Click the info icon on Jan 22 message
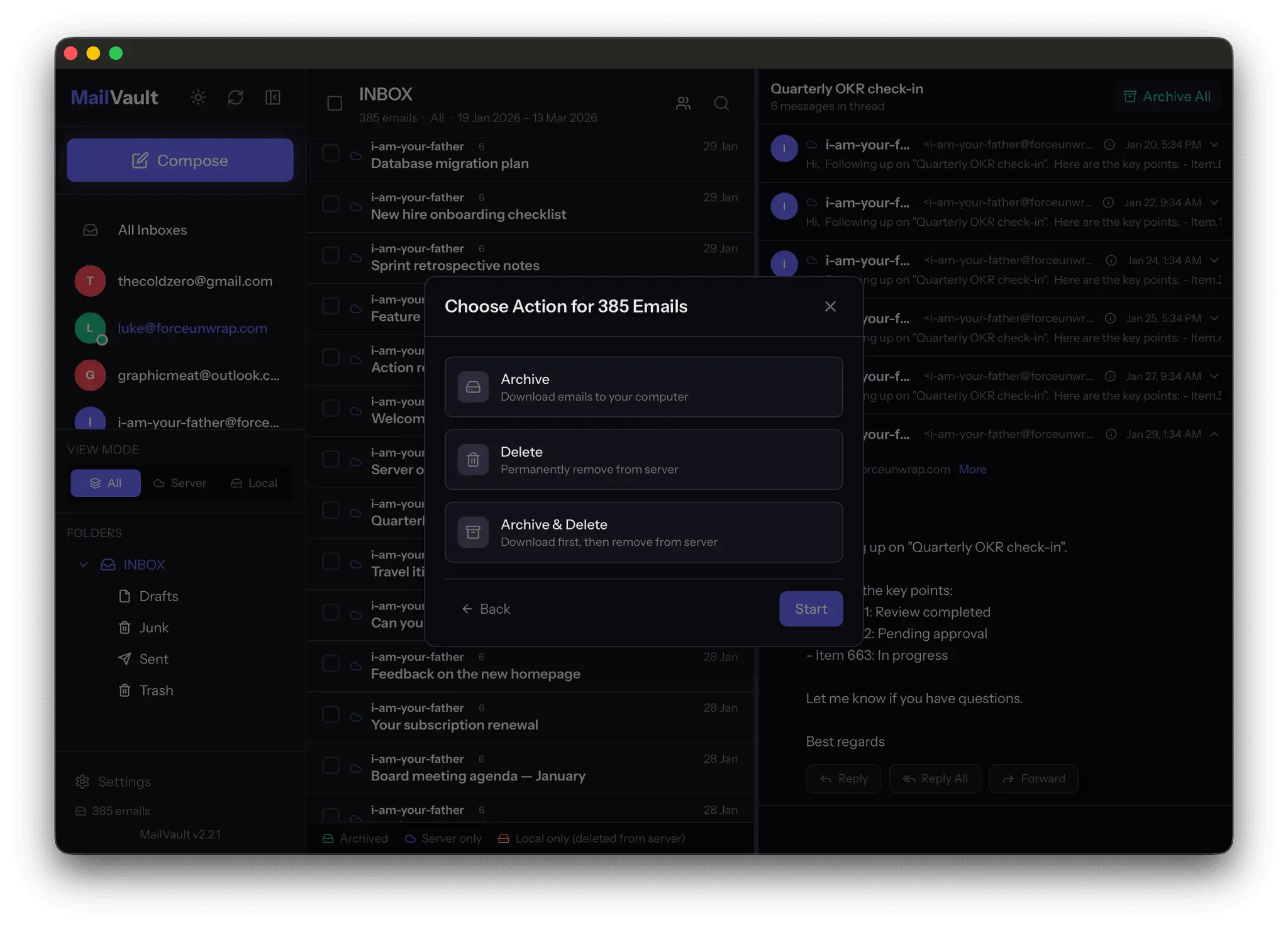 click(x=1109, y=203)
